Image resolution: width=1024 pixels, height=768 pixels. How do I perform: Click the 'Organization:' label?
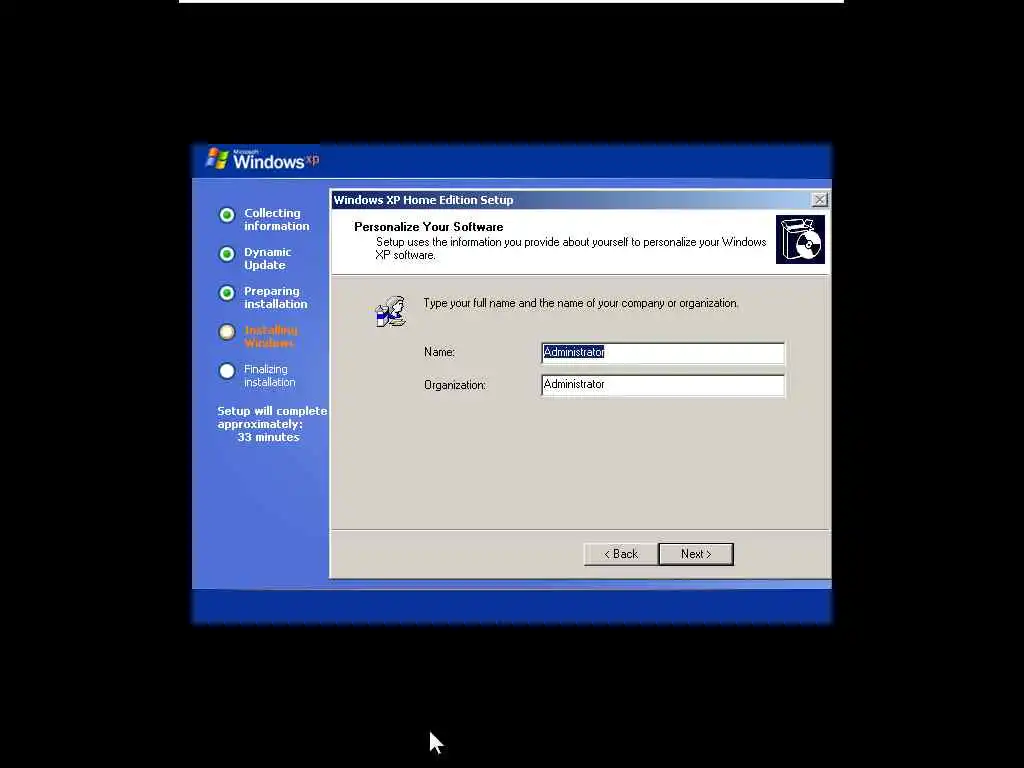pos(455,385)
